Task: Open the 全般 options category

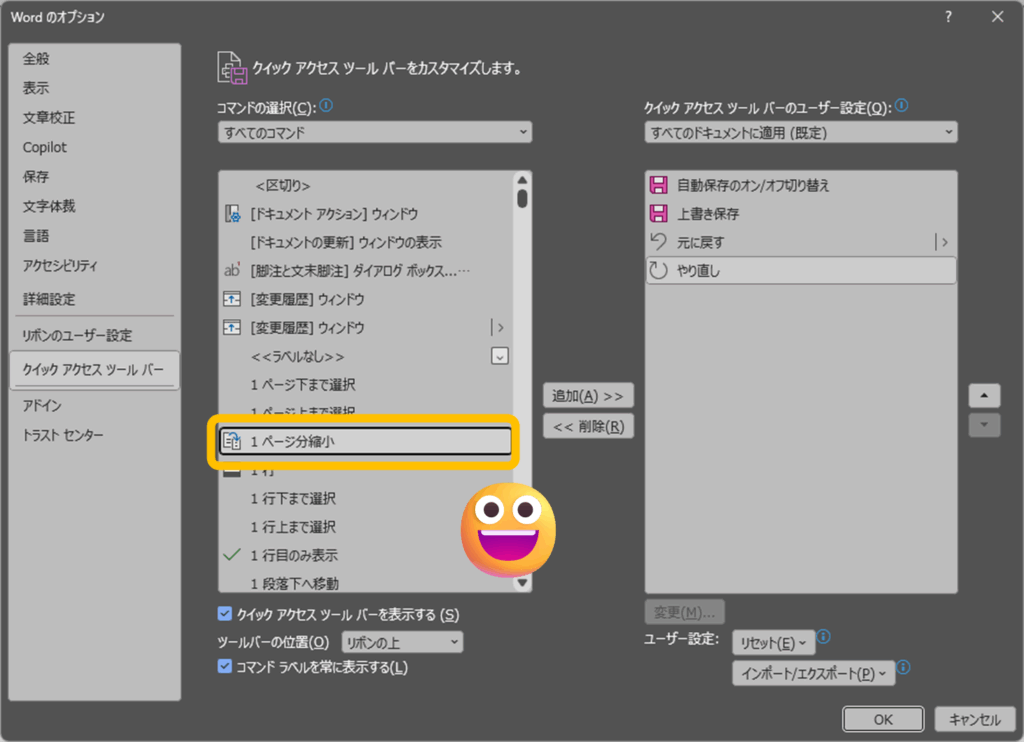Action: coord(37,59)
